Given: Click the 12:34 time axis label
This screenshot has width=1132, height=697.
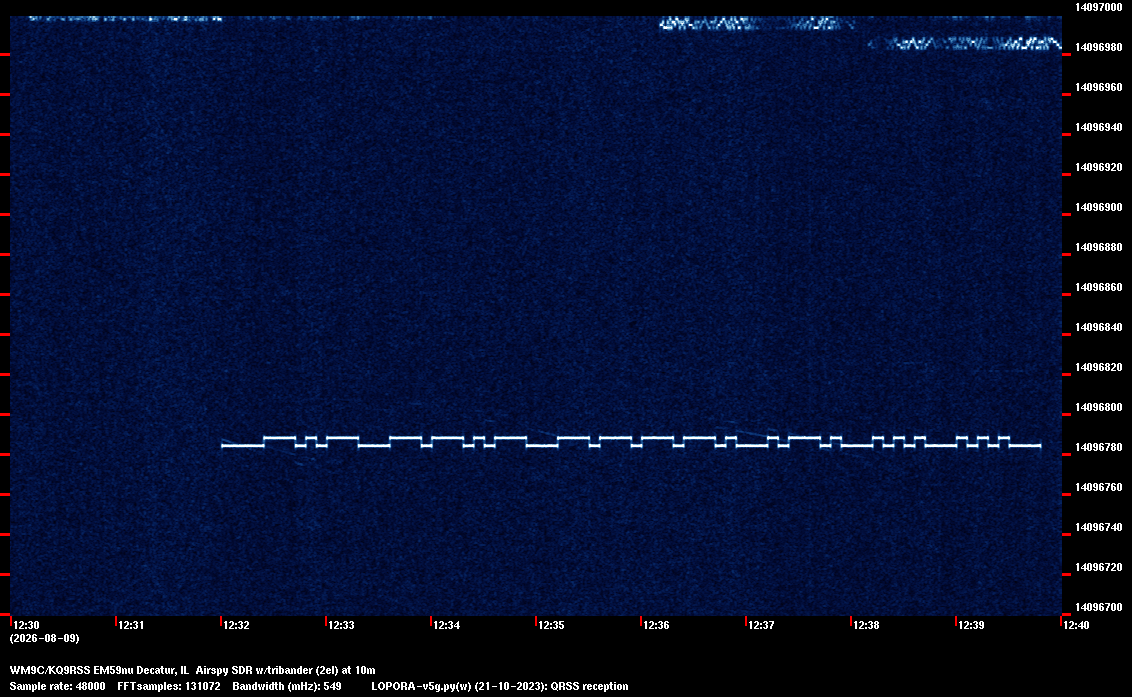Looking at the screenshot, I should click(x=447, y=625).
